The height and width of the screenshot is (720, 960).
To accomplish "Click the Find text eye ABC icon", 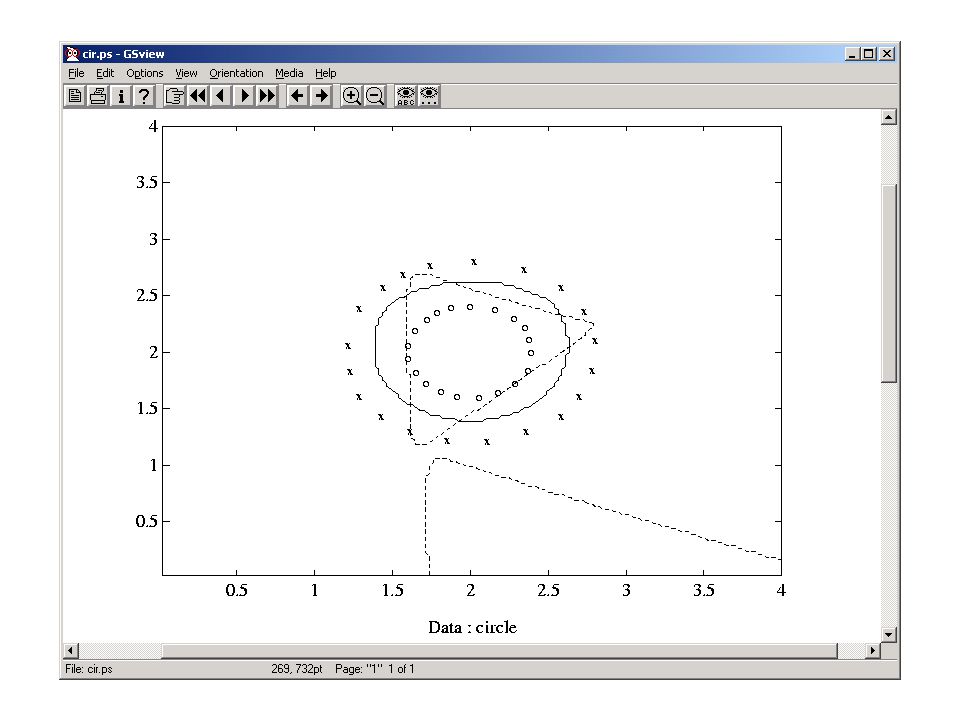I will tap(405, 96).
